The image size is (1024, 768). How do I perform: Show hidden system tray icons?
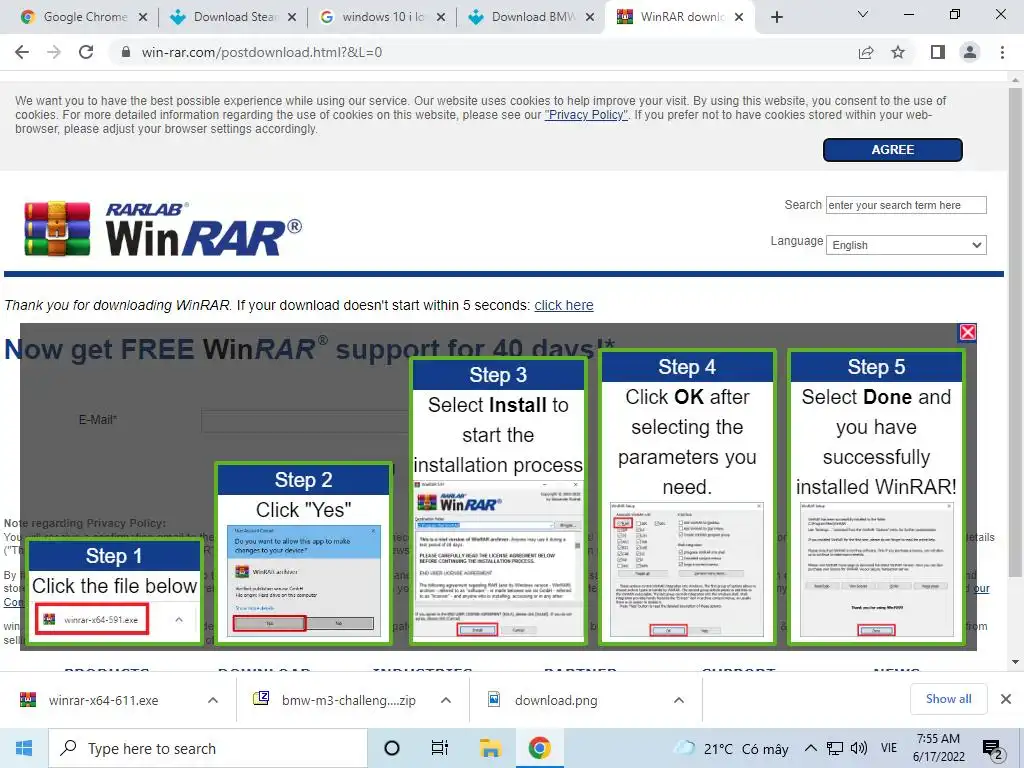pyautogui.click(x=810, y=748)
